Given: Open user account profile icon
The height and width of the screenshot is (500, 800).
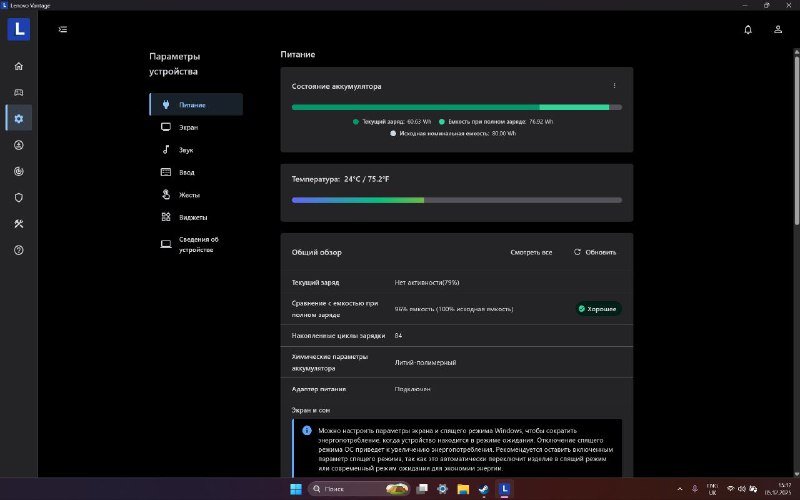Looking at the screenshot, I should coord(778,30).
